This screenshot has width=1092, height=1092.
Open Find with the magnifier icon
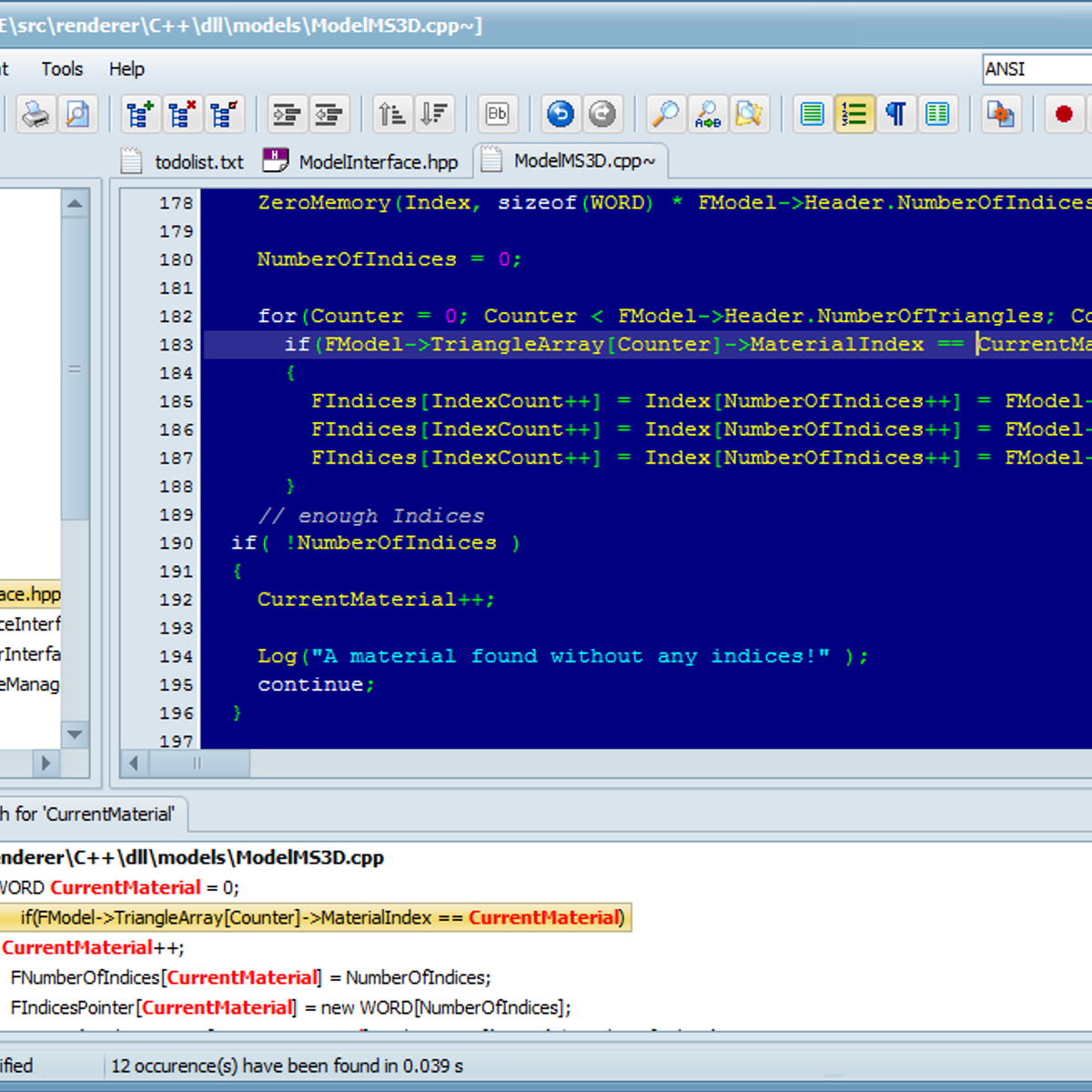tap(666, 115)
